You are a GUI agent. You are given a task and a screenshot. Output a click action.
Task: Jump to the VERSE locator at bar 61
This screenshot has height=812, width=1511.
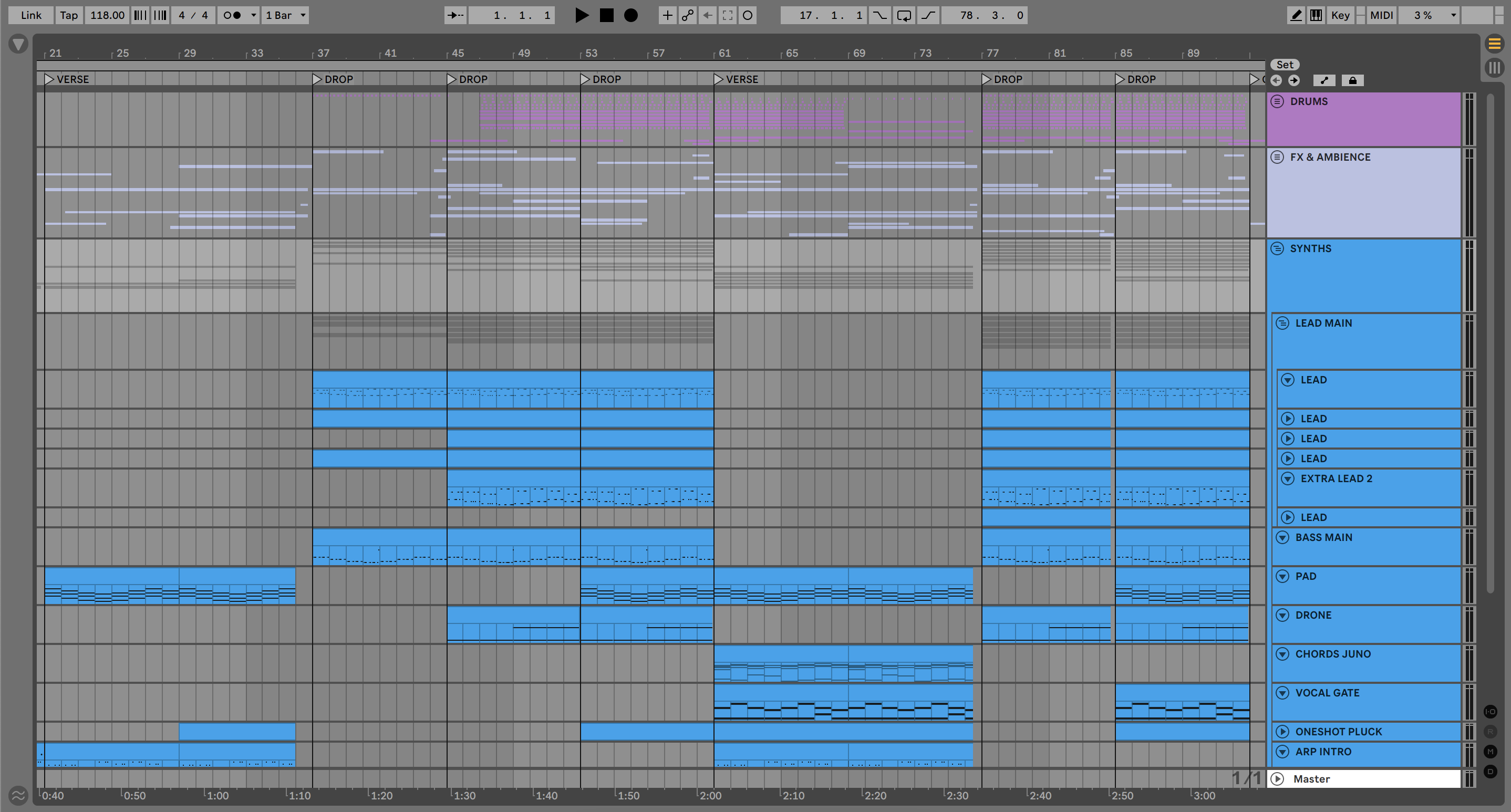point(719,79)
